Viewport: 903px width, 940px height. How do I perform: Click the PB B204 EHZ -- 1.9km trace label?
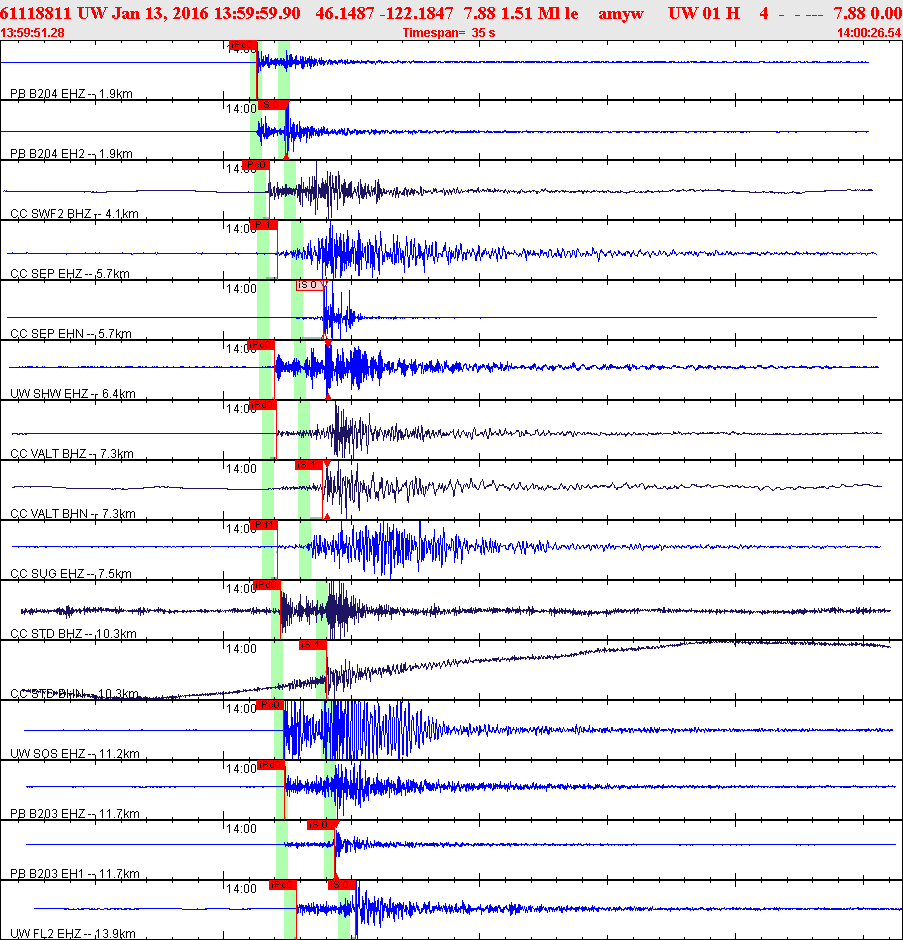pyautogui.click(x=71, y=94)
